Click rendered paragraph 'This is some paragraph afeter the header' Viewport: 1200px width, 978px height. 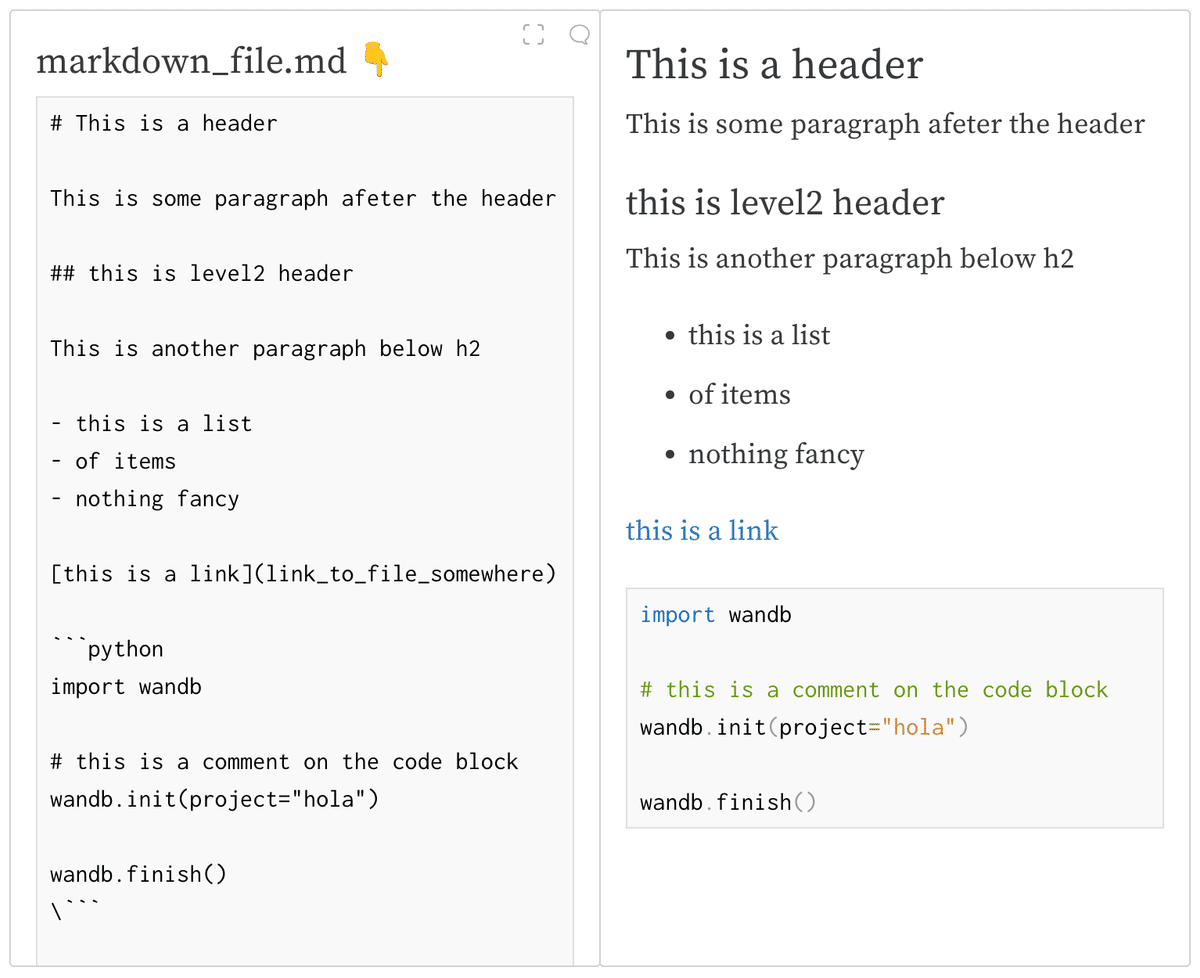pos(885,124)
